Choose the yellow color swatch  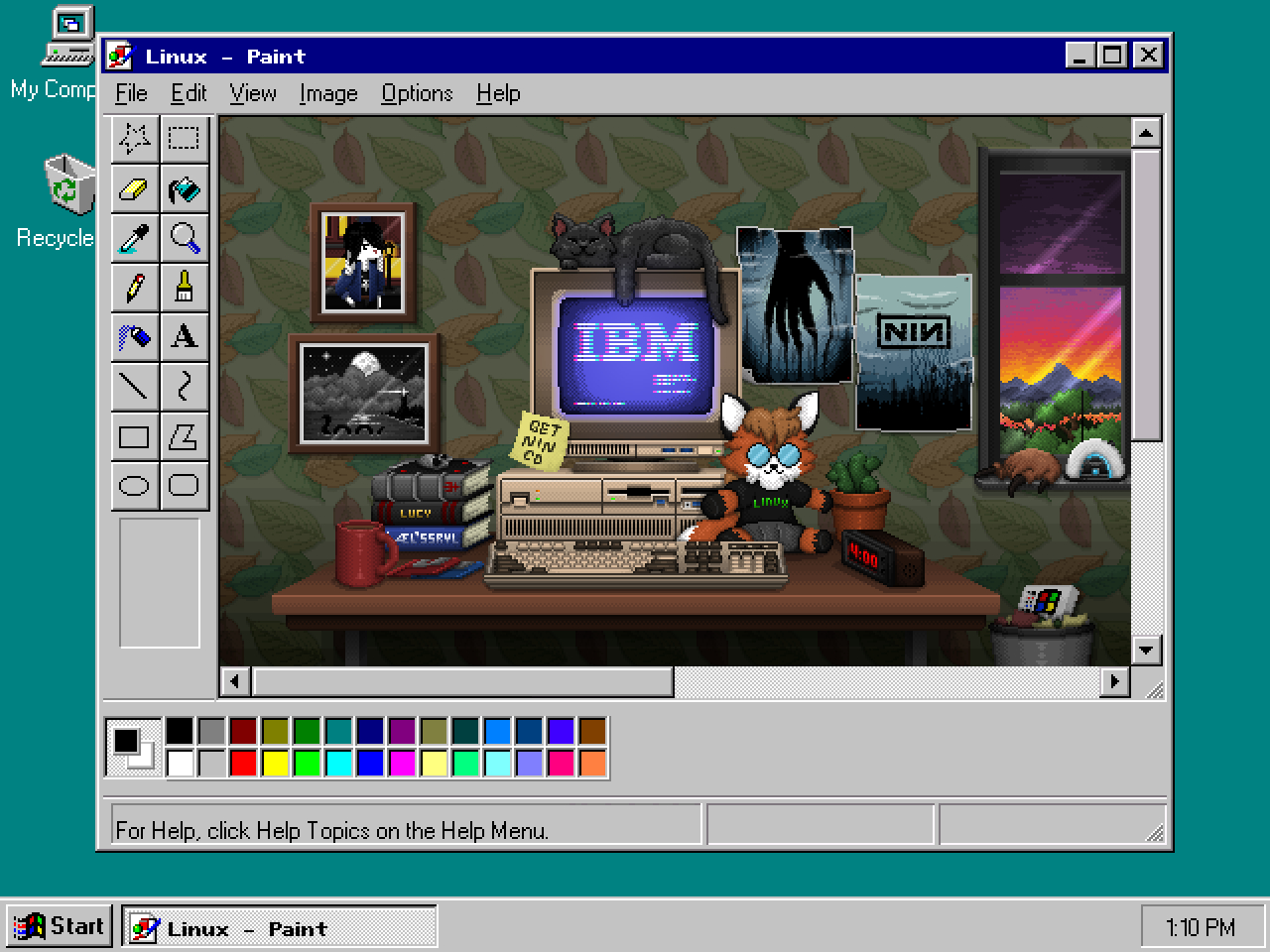click(x=275, y=763)
